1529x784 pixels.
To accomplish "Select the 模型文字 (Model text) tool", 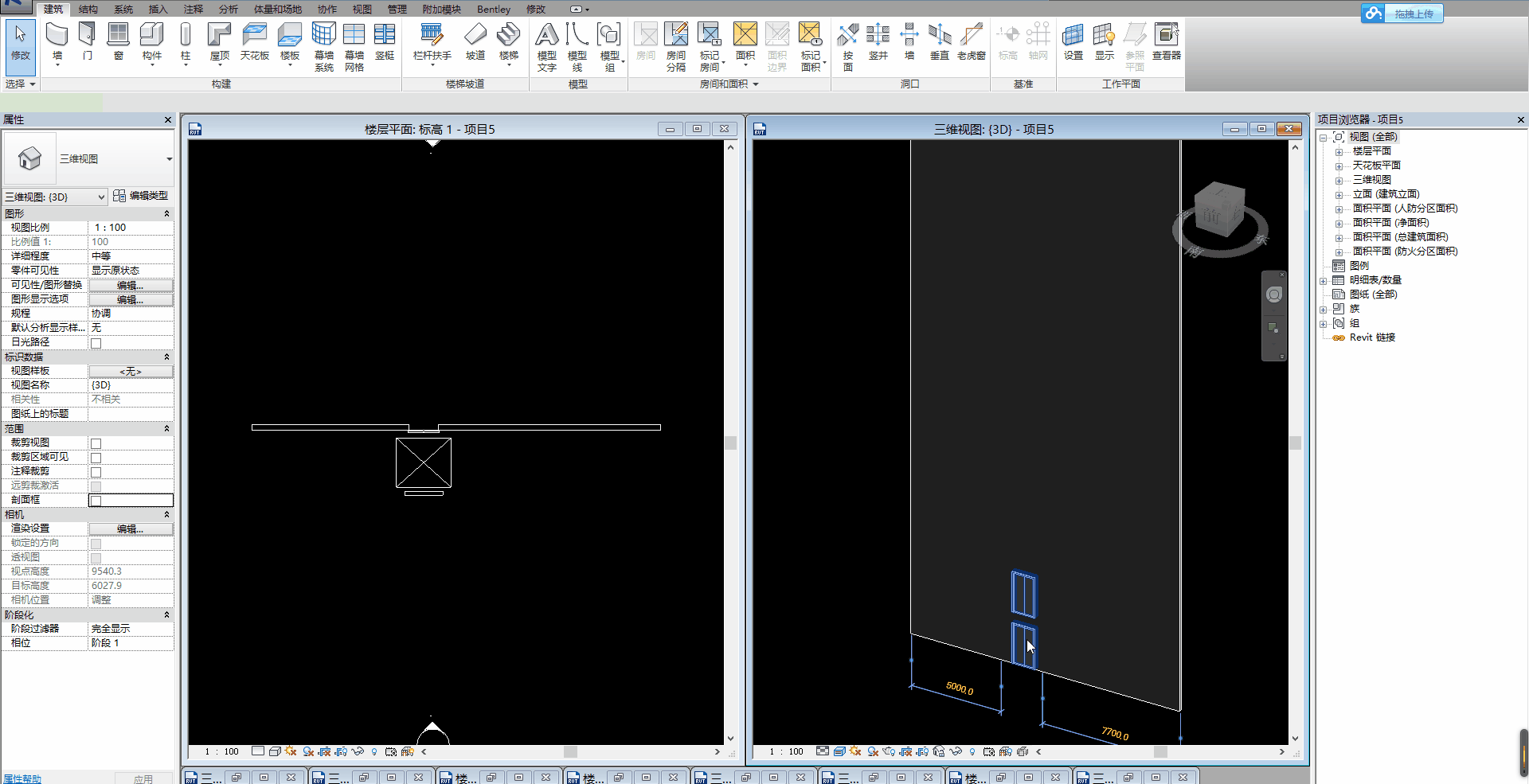I will (x=547, y=46).
